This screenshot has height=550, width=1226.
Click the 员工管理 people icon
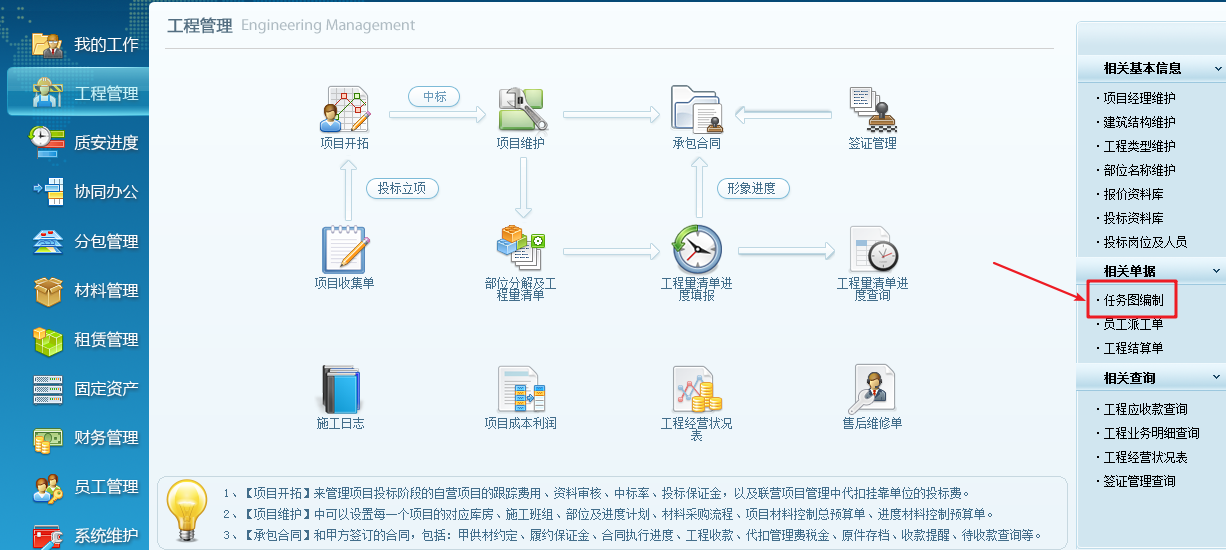click(48, 486)
